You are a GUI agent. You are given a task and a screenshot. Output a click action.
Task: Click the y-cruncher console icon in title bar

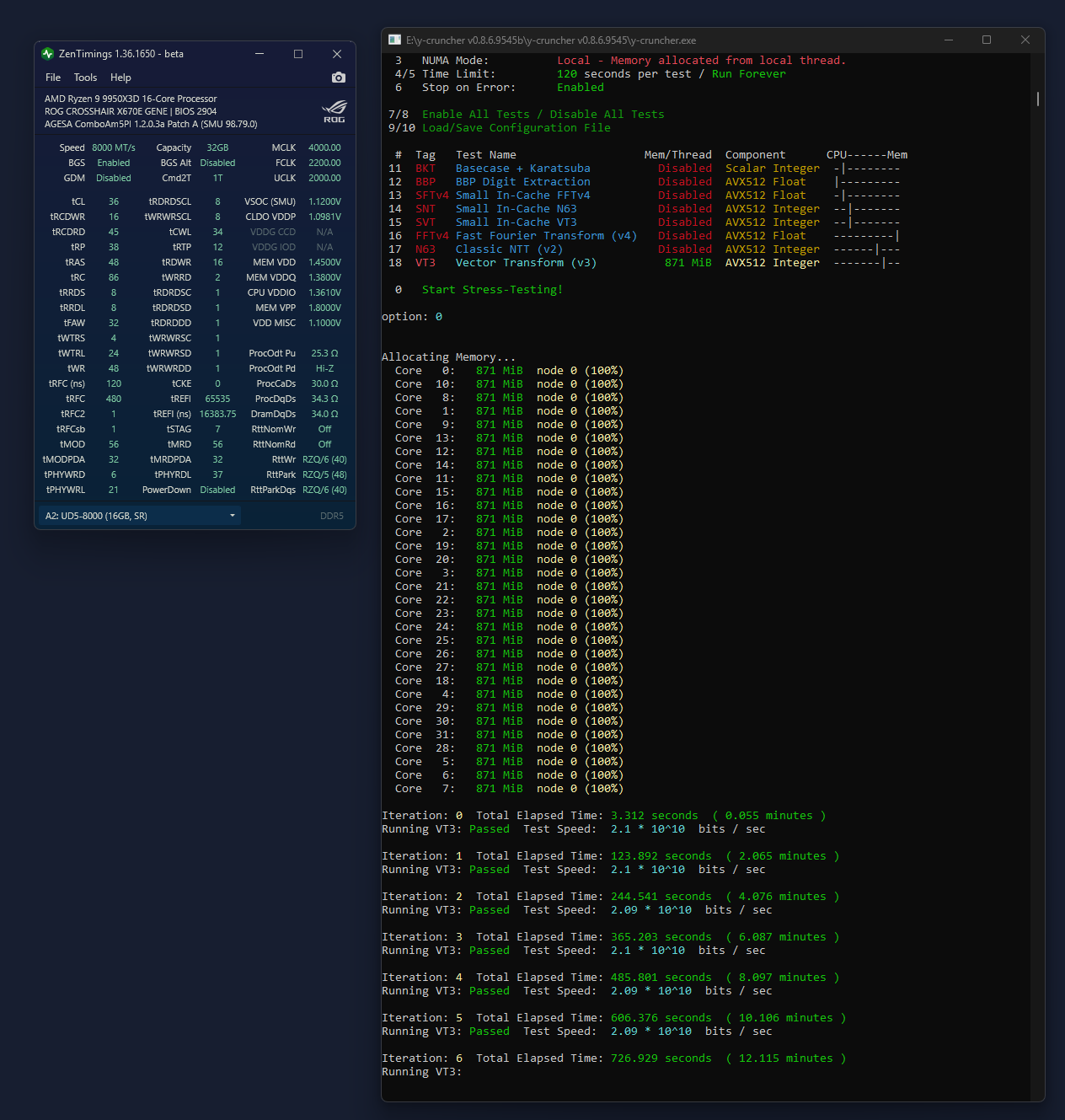[394, 40]
